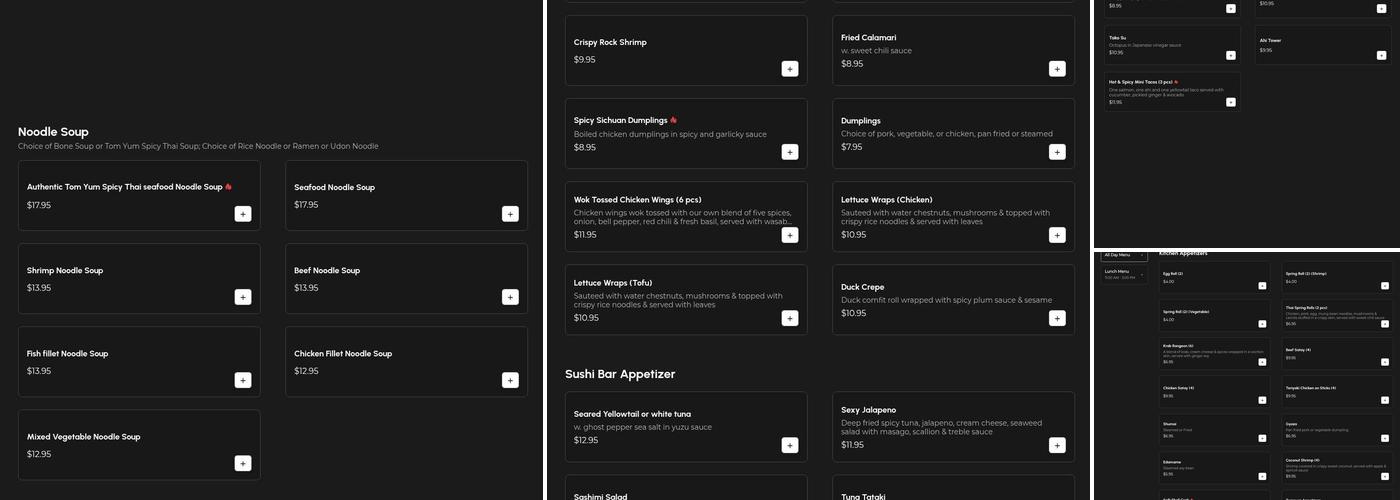The height and width of the screenshot is (500, 1400).
Task: Add Hot & Spicy Mini Tacos to cart
Action: click(x=1230, y=102)
